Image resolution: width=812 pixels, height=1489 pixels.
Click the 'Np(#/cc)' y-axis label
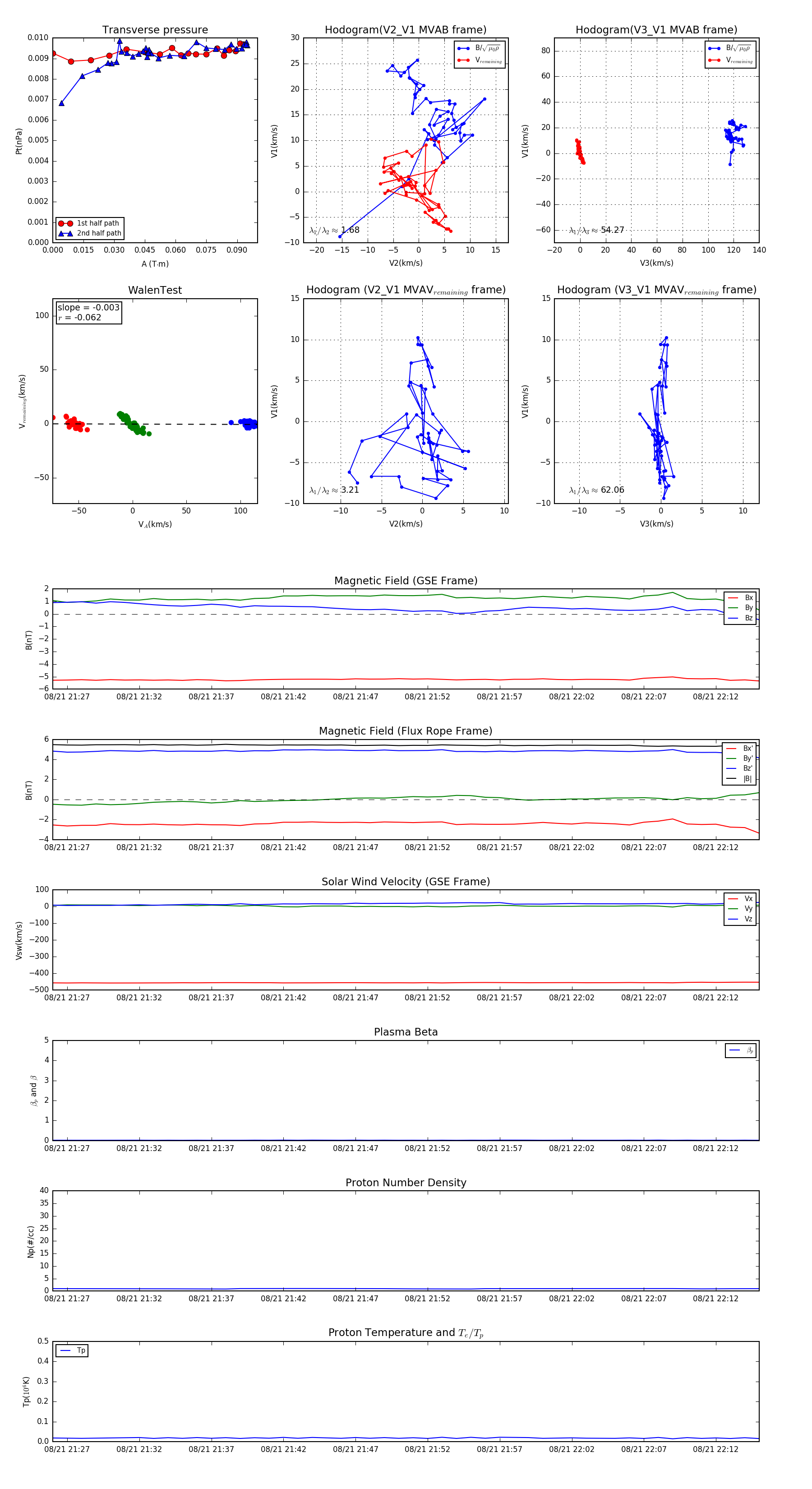coord(31,1242)
